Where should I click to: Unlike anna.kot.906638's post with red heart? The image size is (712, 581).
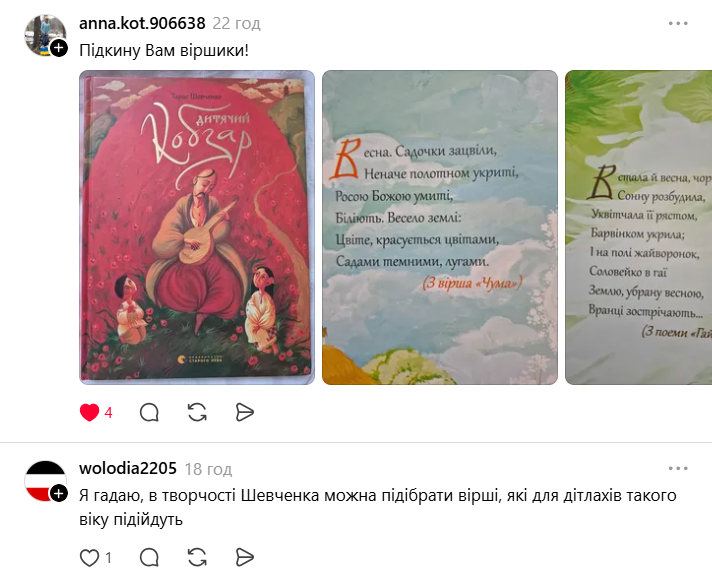pos(89,412)
